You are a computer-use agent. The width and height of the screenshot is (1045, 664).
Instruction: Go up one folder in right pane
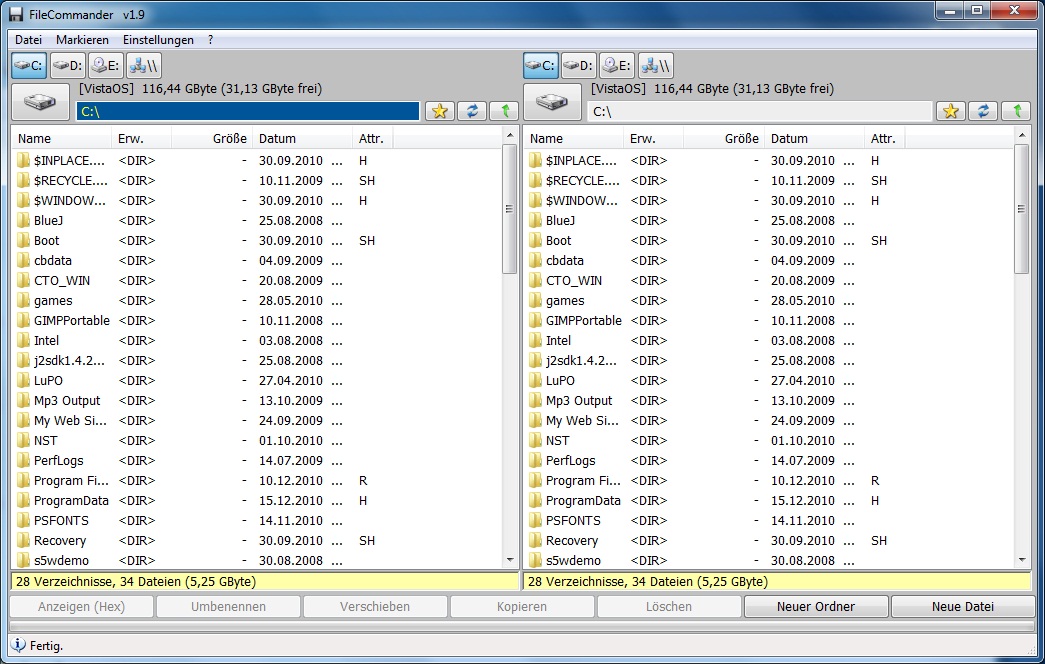click(1016, 111)
